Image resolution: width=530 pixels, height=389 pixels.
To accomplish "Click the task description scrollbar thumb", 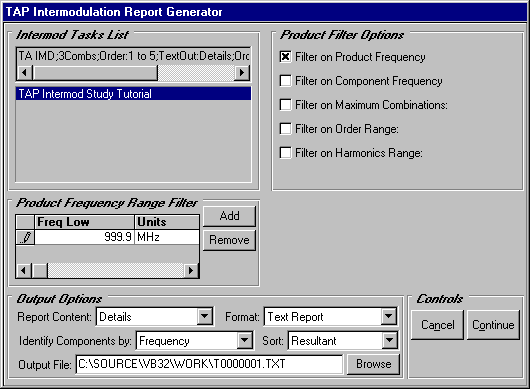I will 95,73.
